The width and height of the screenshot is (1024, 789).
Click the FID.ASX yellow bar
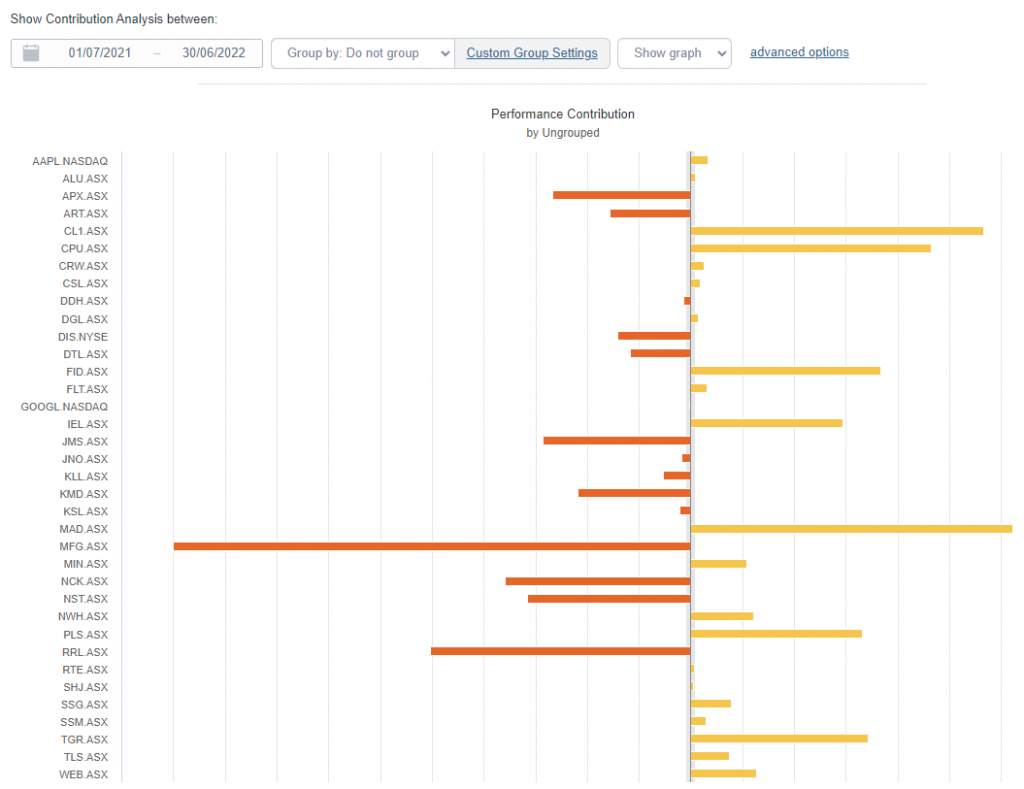click(x=786, y=371)
